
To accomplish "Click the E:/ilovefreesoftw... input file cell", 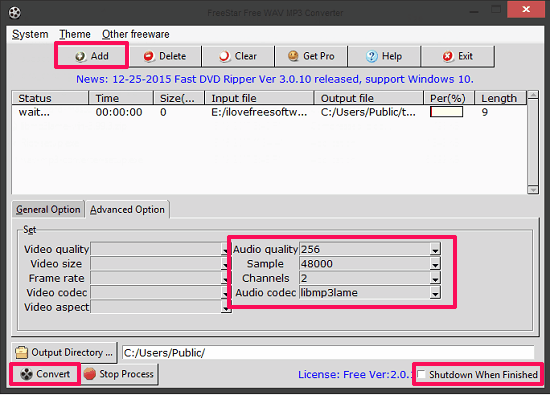I will tap(259, 112).
